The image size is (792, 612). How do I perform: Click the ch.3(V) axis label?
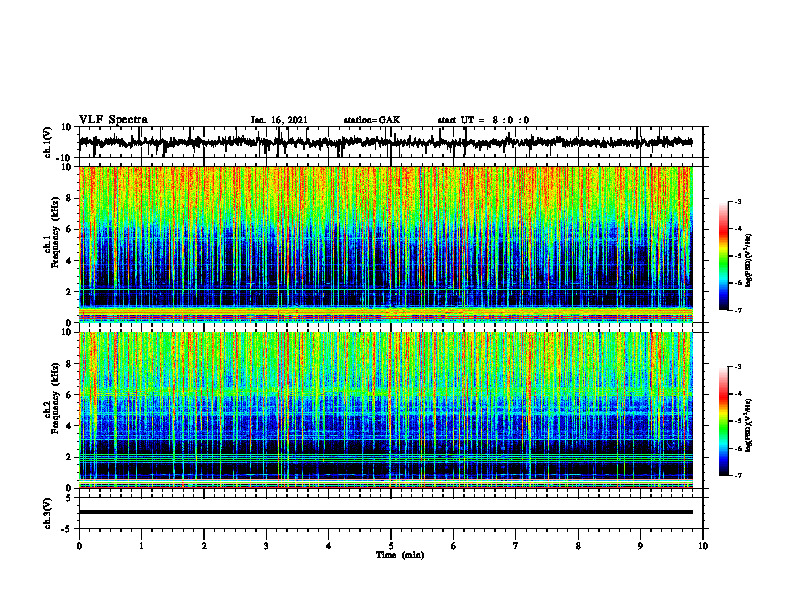coord(48,513)
